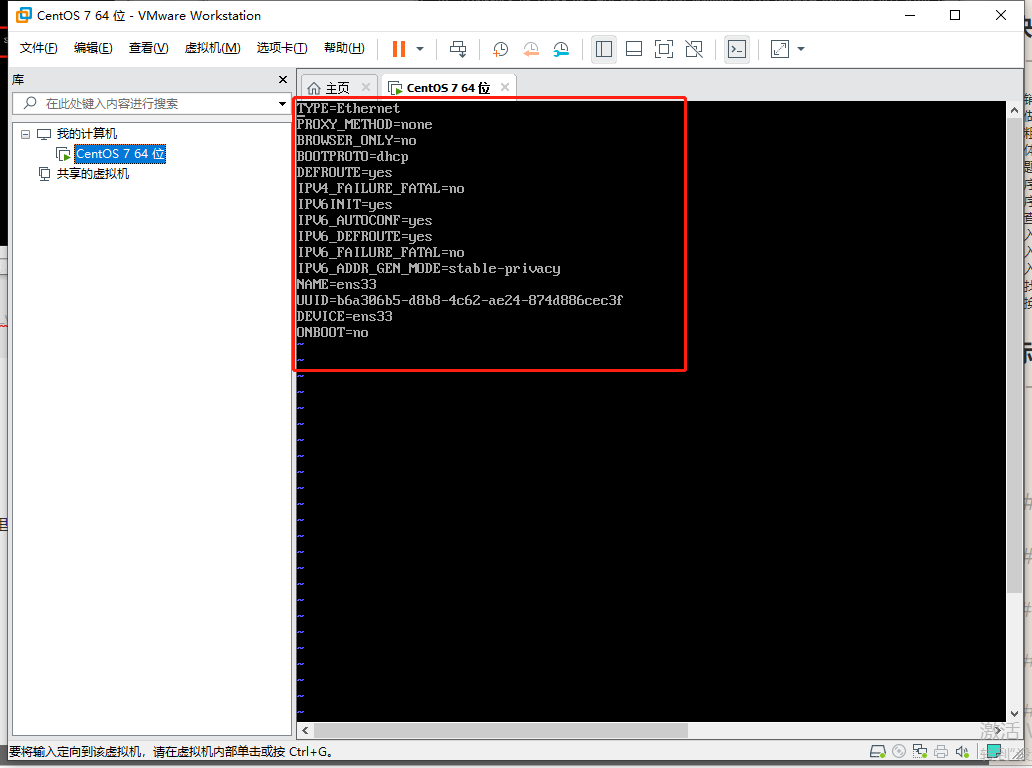Close the CentOS 7 64 位 tab
This screenshot has height=768, width=1032.
click(x=505, y=87)
